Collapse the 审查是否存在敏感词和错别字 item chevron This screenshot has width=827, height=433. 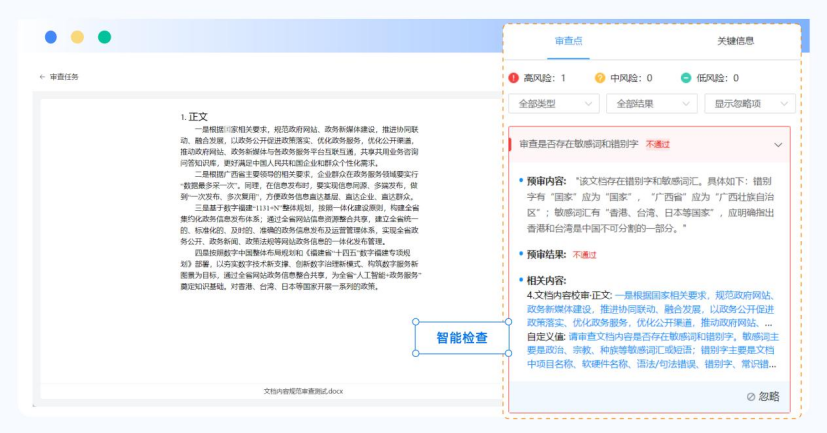(x=778, y=145)
